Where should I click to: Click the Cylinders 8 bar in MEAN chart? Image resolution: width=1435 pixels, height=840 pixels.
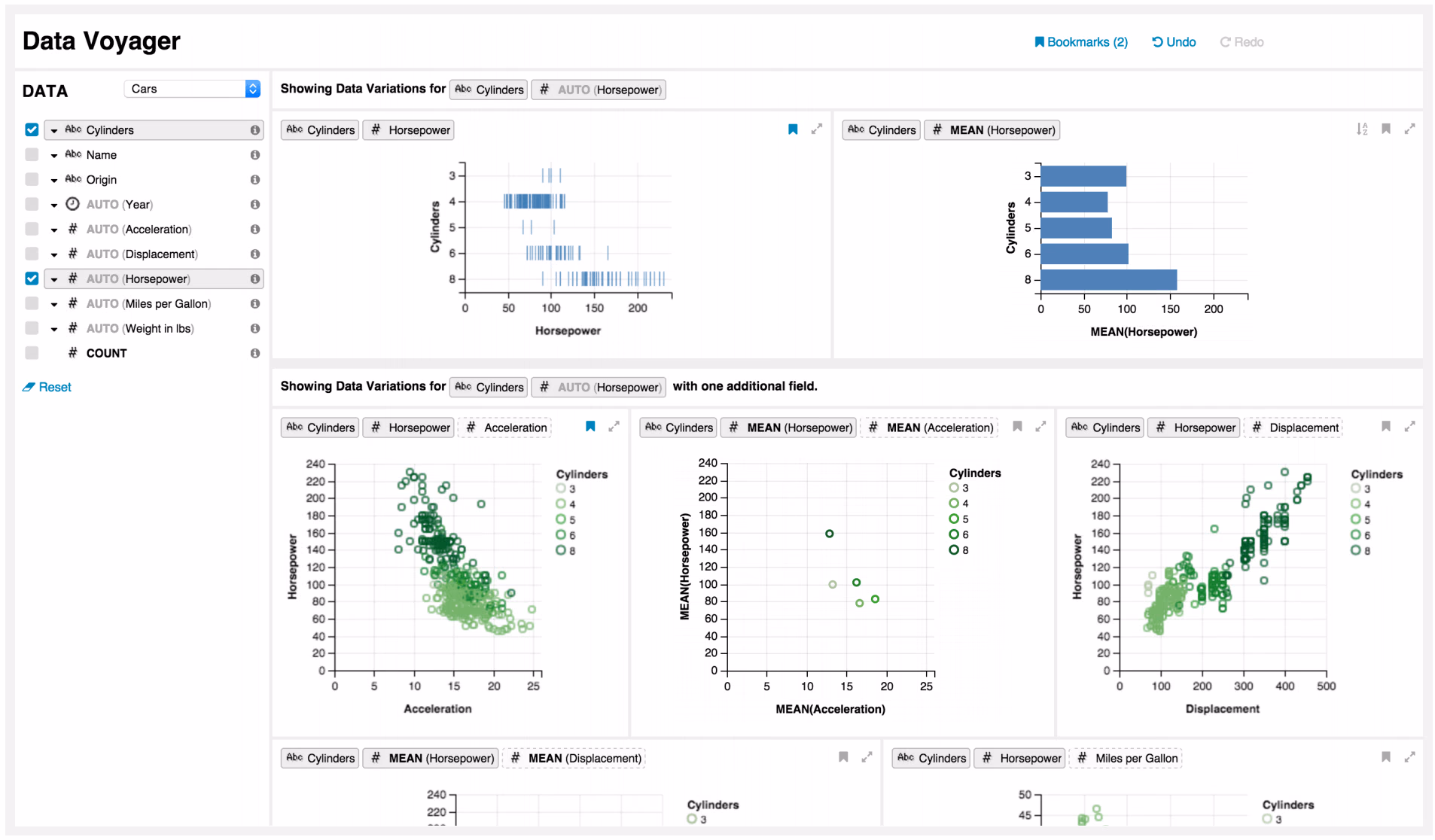pyautogui.click(x=1108, y=279)
